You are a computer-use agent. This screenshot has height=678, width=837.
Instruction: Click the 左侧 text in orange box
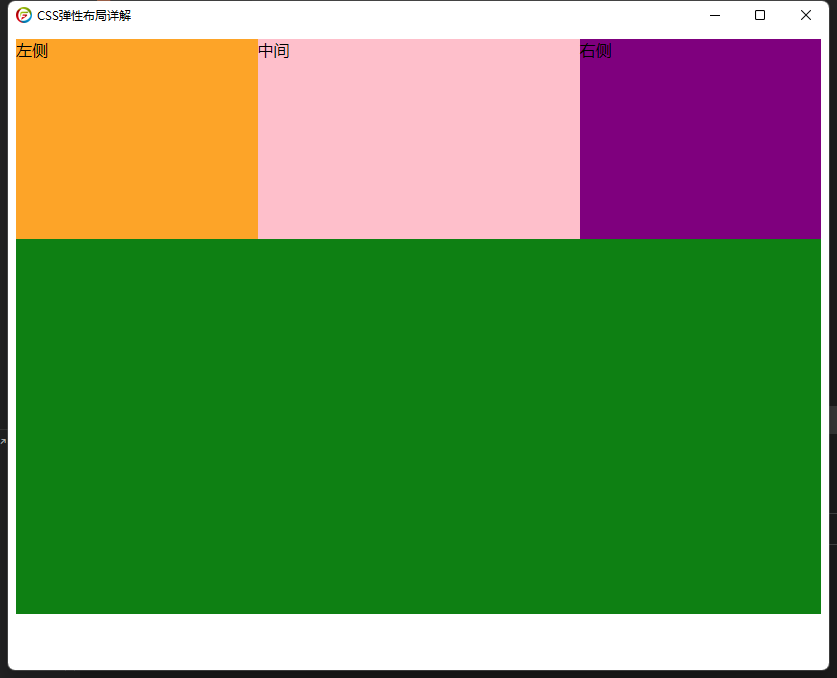[32, 51]
